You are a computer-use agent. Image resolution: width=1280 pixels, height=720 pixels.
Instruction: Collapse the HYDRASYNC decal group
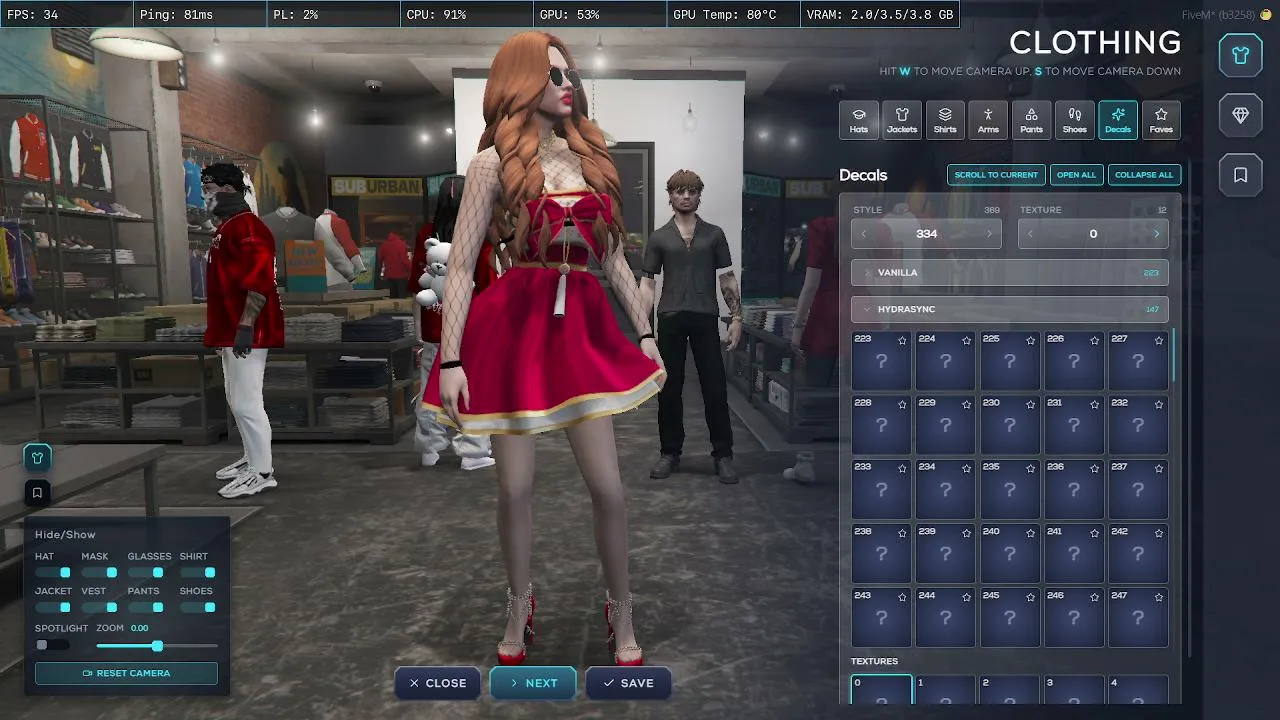coord(1009,309)
